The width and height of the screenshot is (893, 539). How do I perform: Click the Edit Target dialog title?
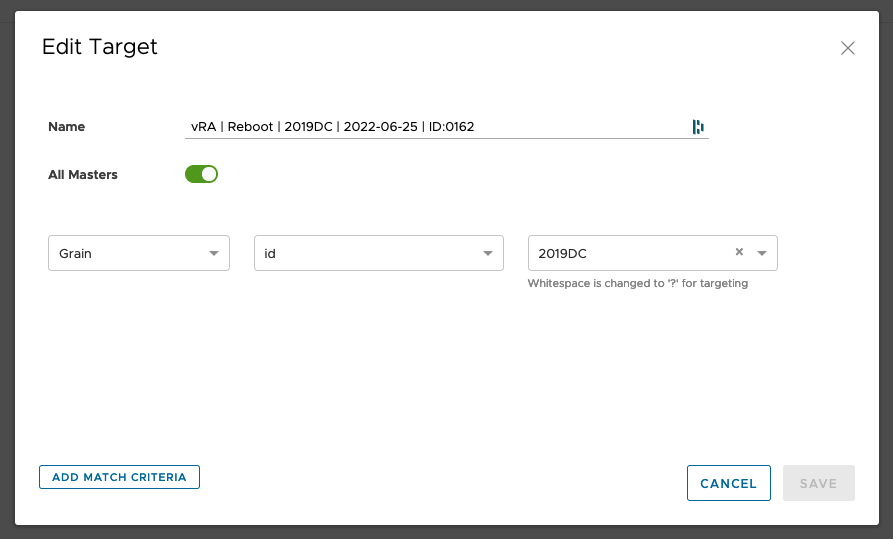point(100,47)
